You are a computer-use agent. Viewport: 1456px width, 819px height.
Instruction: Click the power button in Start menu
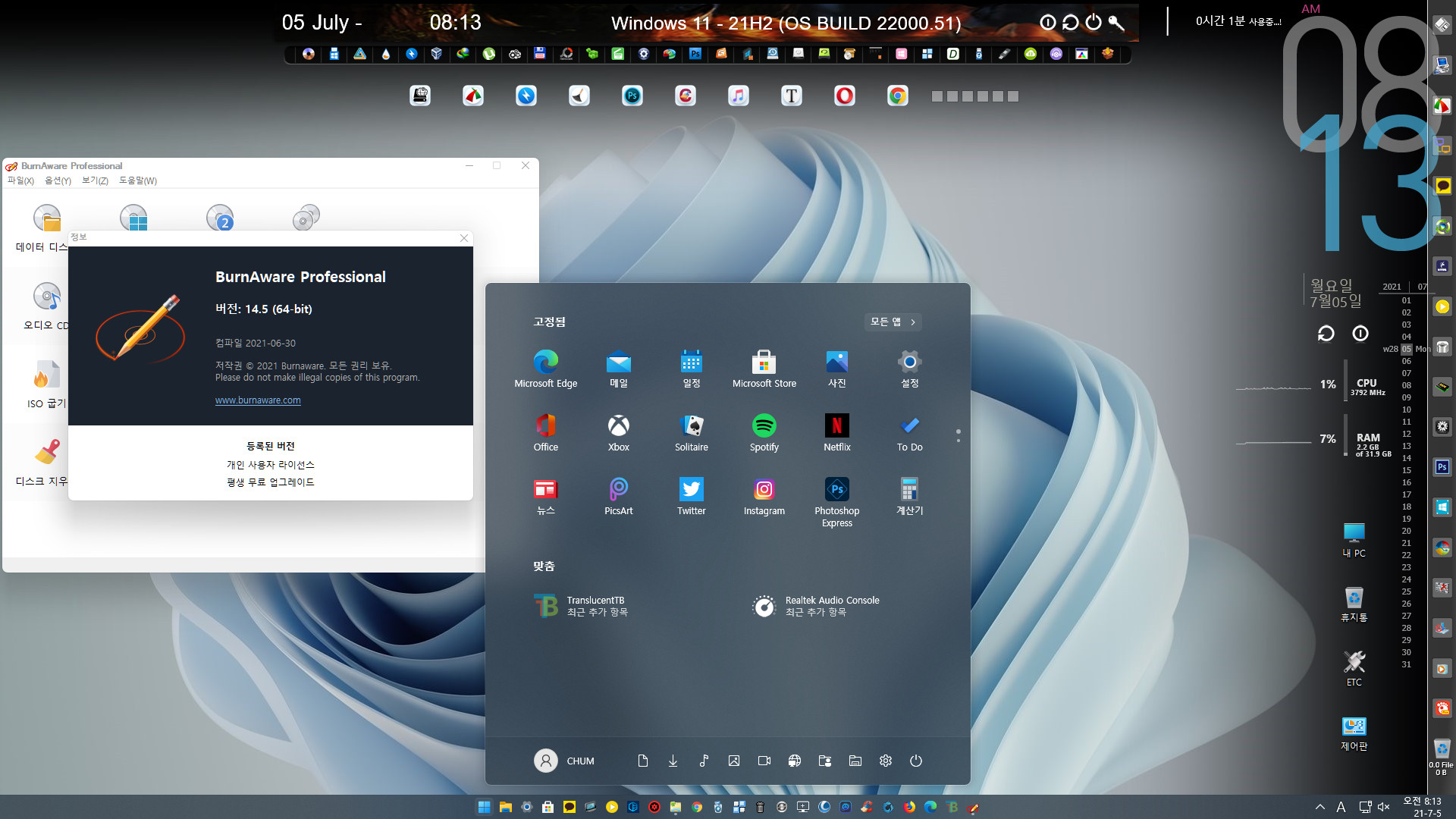click(916, 761)
